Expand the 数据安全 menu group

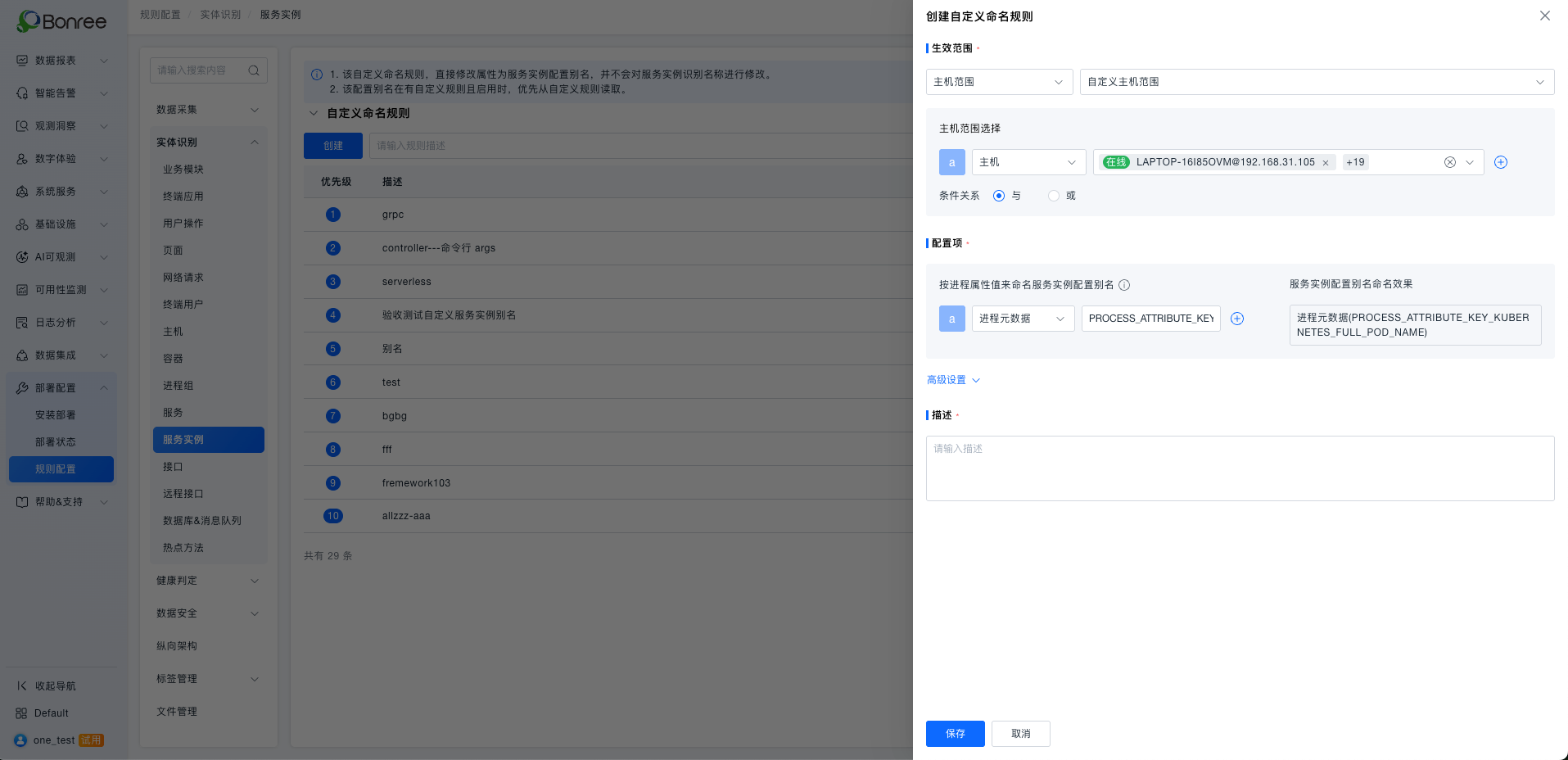point(208,613)
